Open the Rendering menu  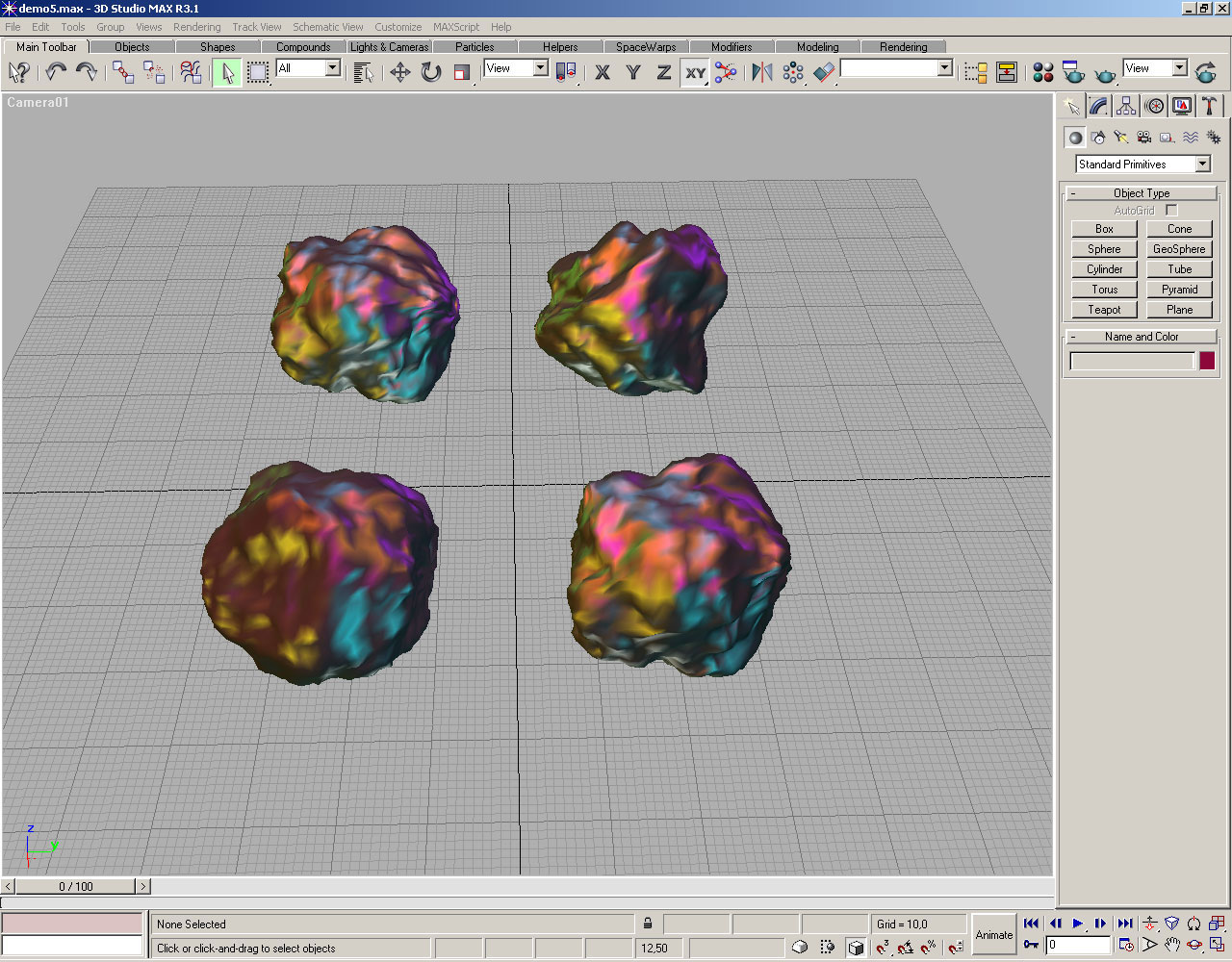(196, 27)
